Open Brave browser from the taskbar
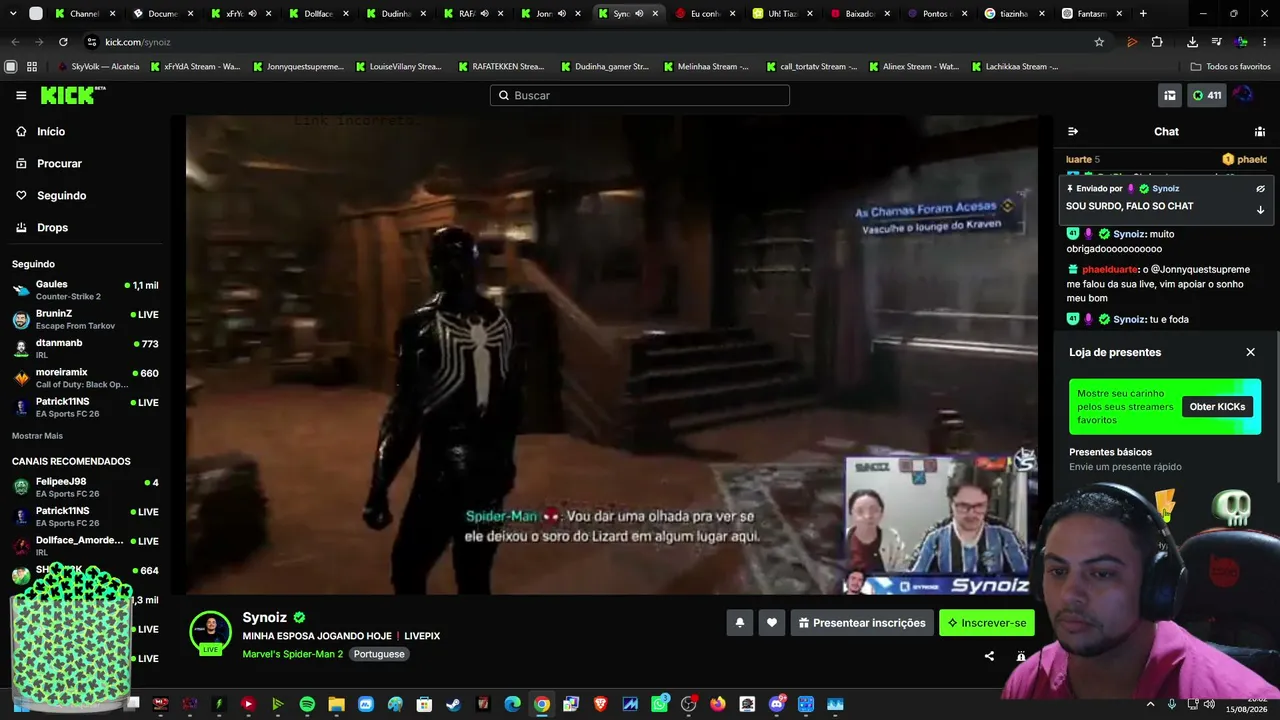This screenshot has height=720, width=1280. pos(600,704)
